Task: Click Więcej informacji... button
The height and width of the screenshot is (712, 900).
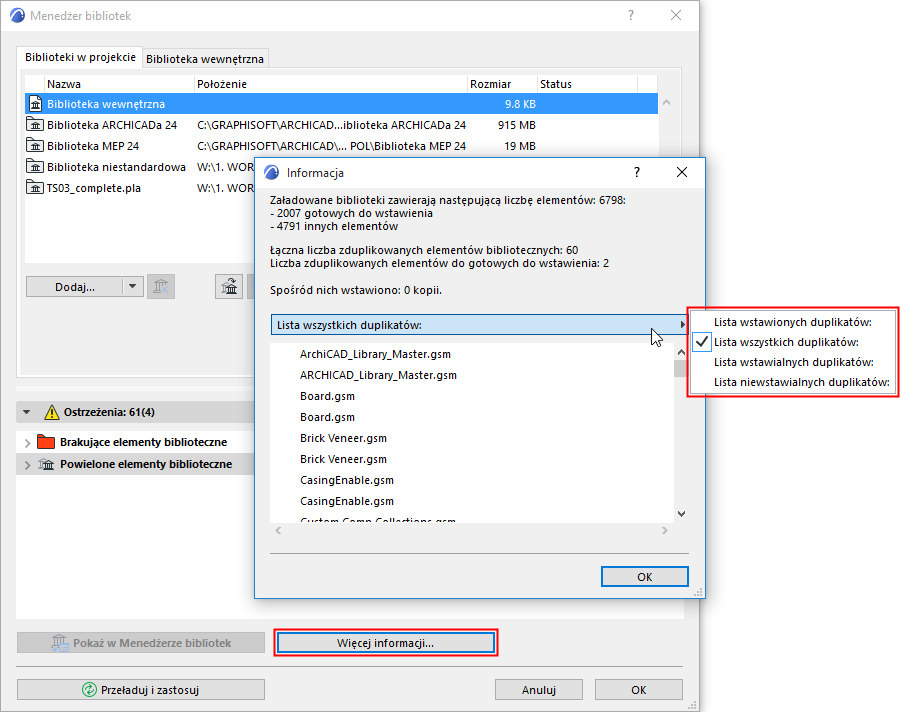Action: click(385, 643)
